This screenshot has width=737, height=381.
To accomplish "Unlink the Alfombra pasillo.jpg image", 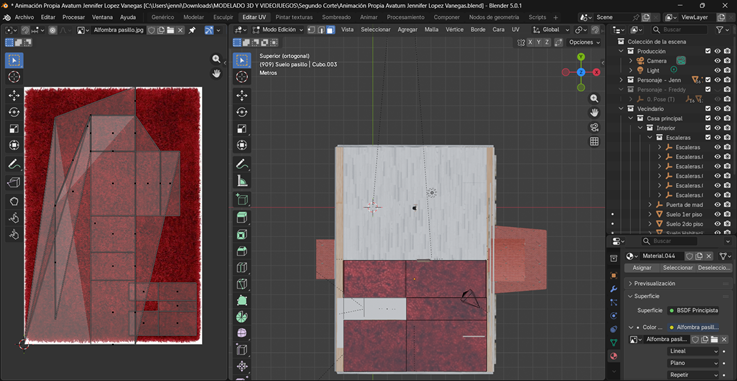I will tap(180, 30).
